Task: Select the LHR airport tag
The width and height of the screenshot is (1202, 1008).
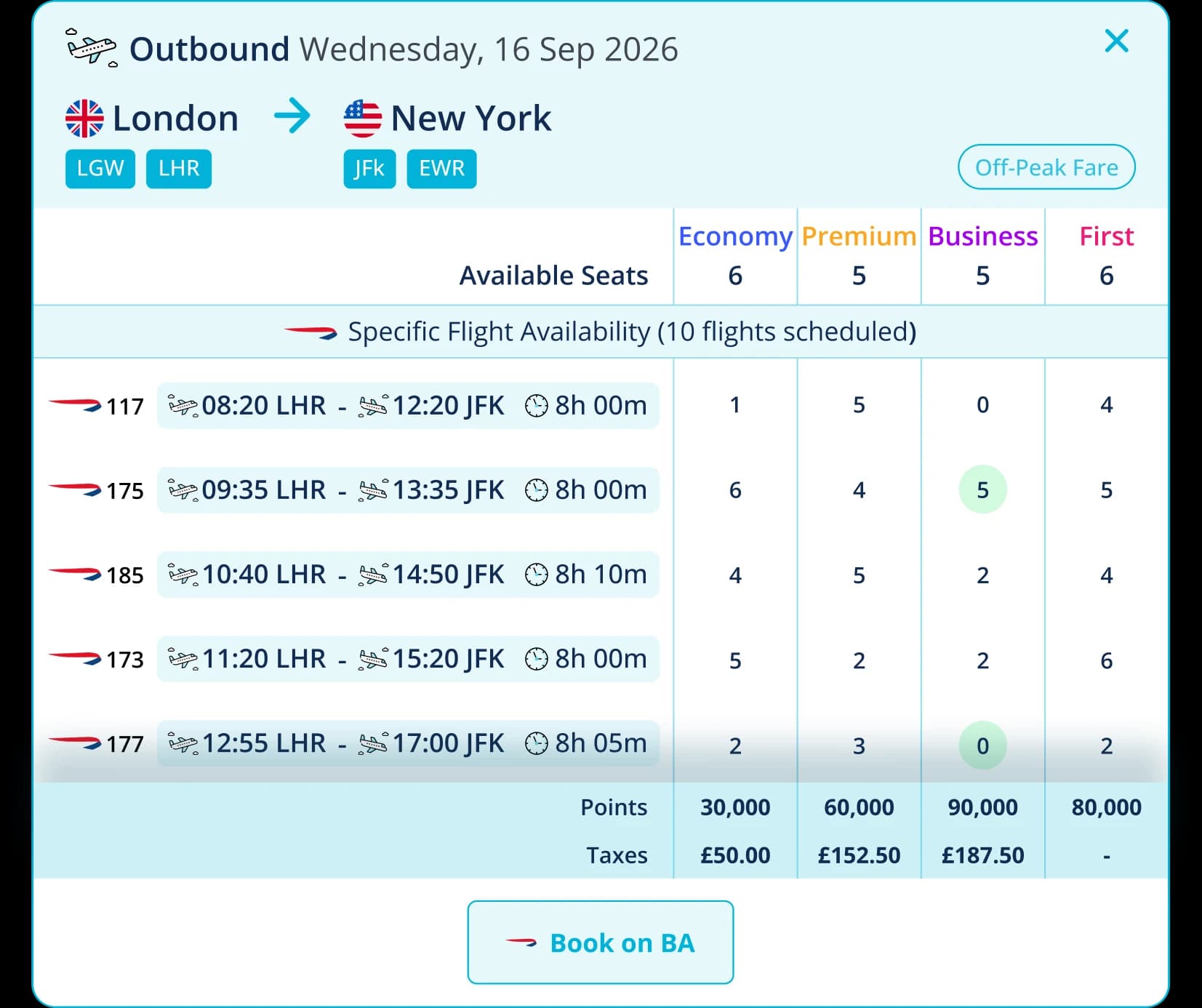Action: (179, 169)
